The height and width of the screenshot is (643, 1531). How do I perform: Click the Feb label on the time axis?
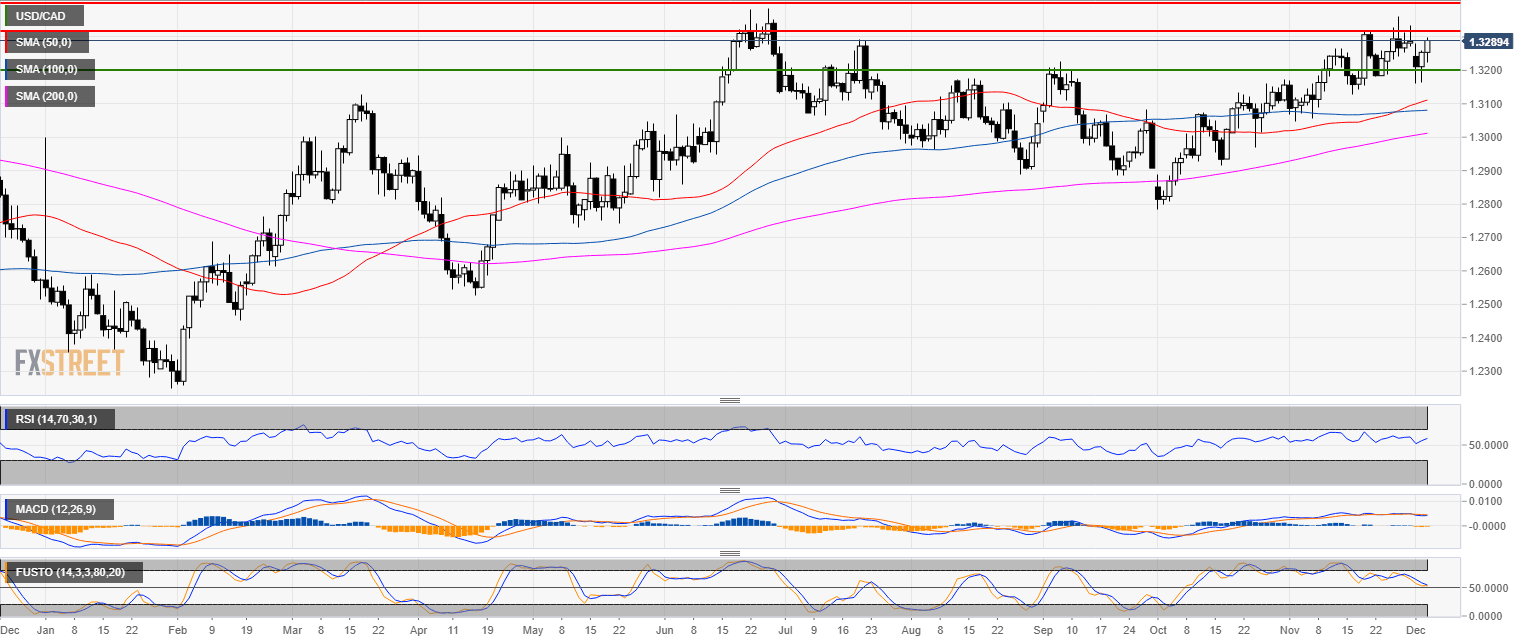click(x=177, y=631)
